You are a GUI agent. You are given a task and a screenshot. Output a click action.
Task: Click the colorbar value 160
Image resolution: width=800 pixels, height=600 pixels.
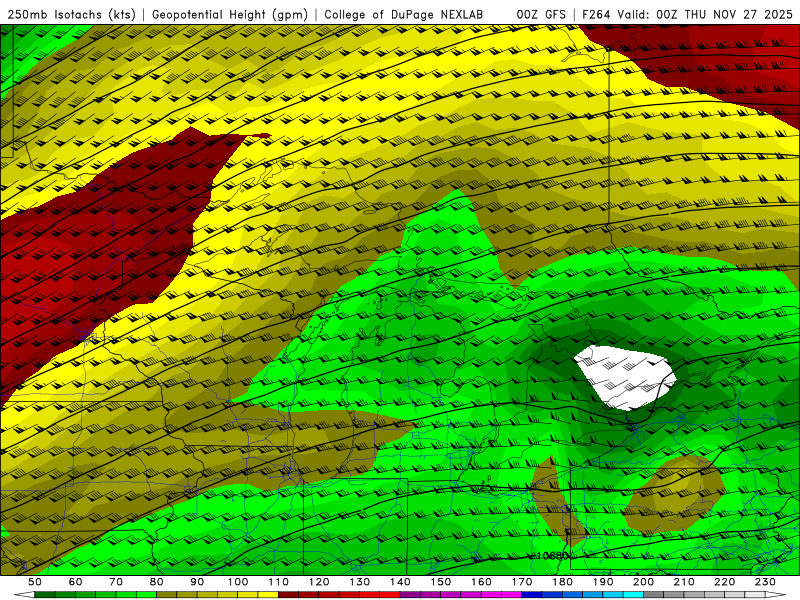coord(481,582)
